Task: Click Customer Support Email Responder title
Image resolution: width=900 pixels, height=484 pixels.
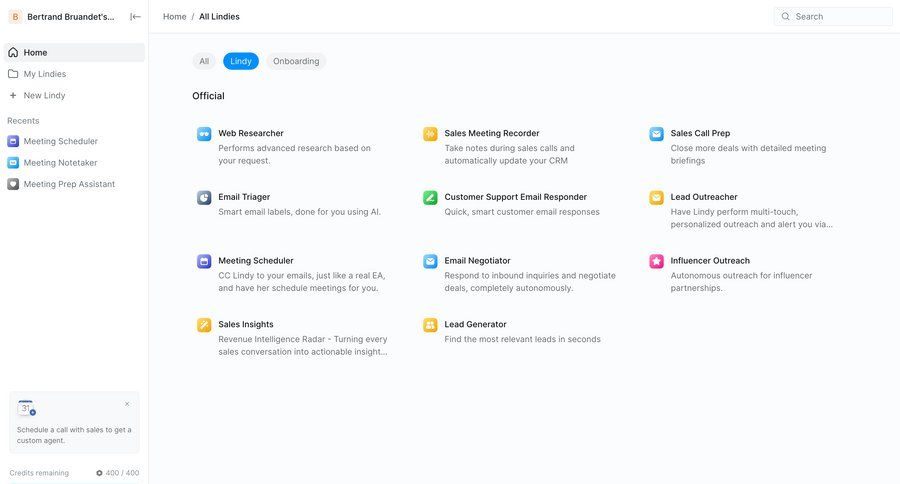Action: [515, 197]
